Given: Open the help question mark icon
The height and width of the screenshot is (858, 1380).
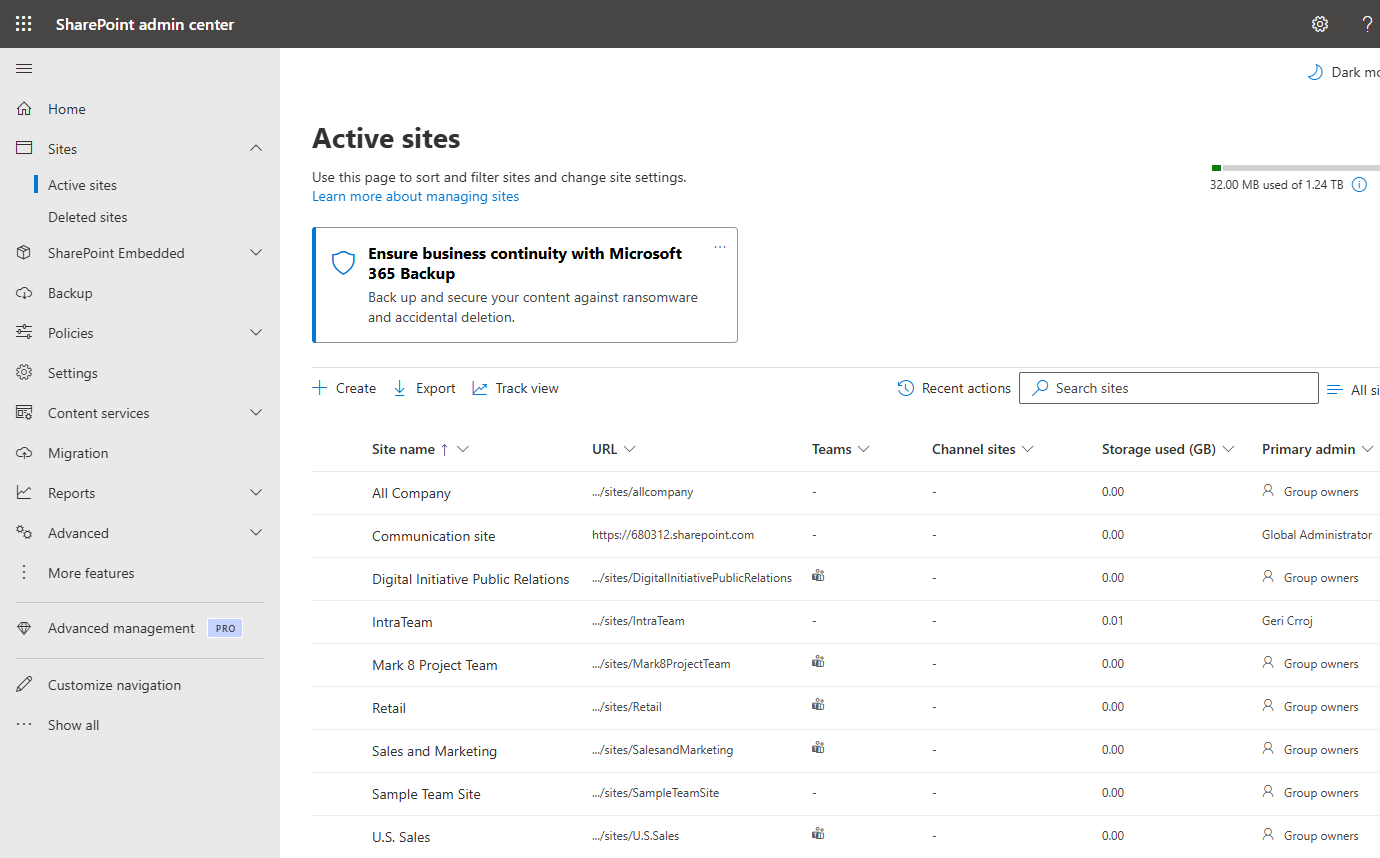Looking at the screenshot, I should (1367, 24).
